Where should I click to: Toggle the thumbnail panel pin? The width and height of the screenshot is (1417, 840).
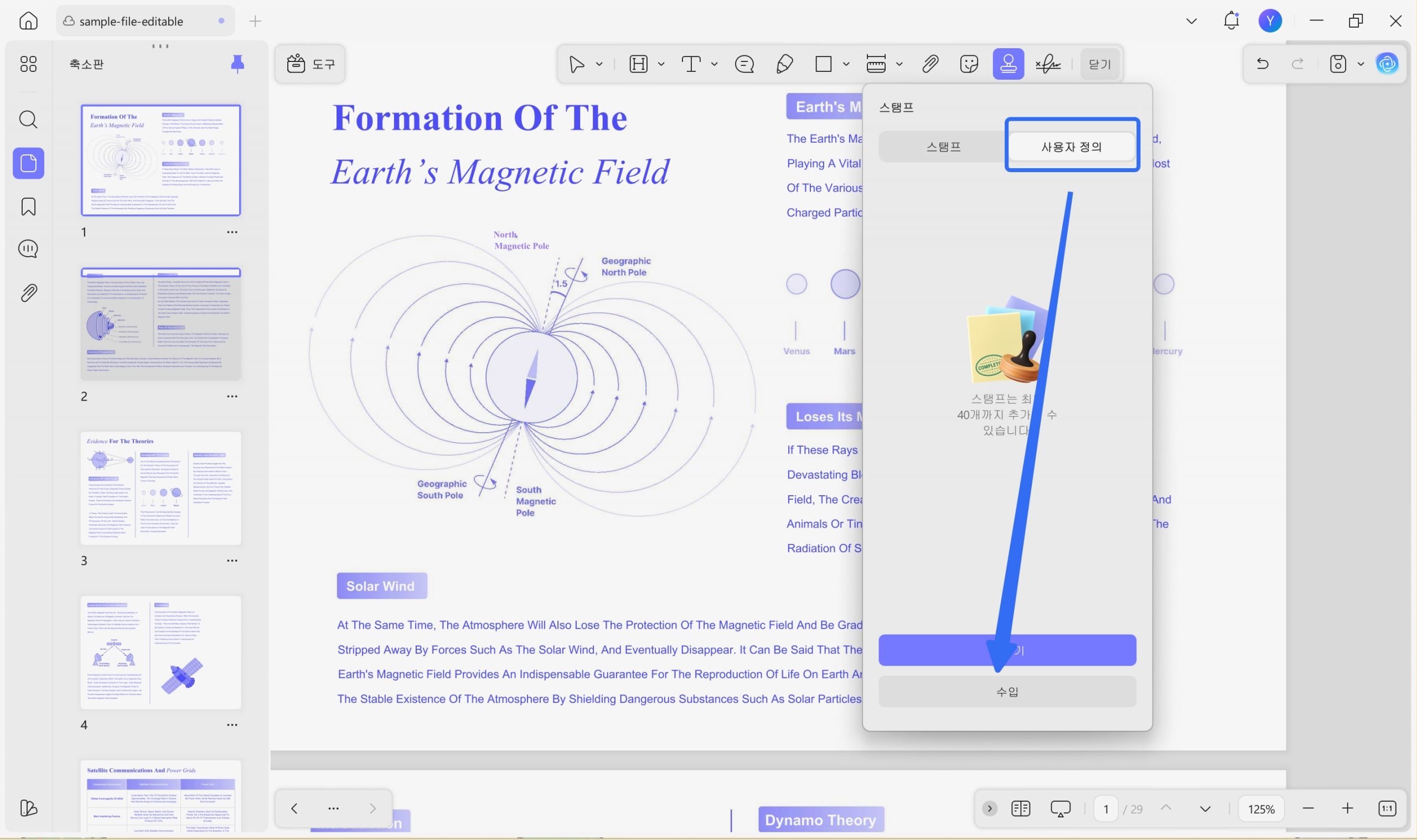(237, 64)
